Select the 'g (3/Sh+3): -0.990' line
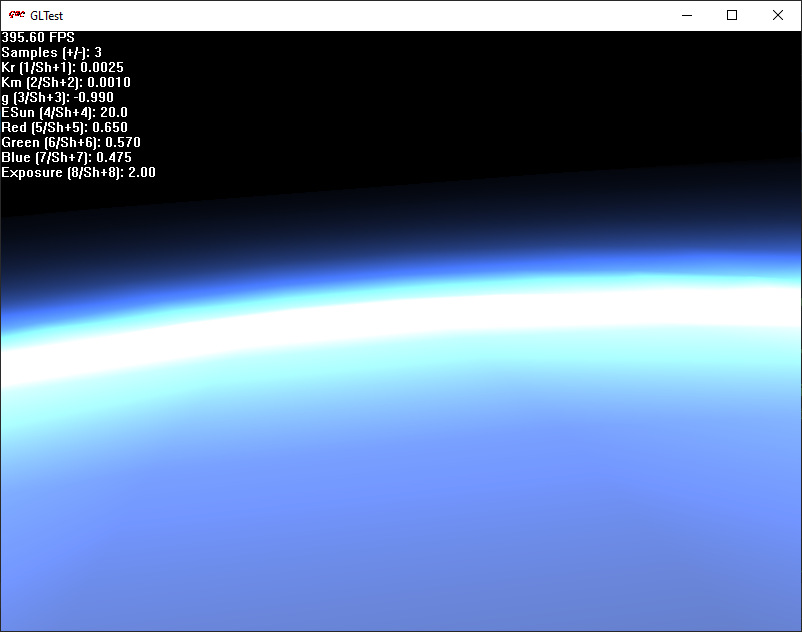This screenshot has width=802, height=632. coord(57,98)
